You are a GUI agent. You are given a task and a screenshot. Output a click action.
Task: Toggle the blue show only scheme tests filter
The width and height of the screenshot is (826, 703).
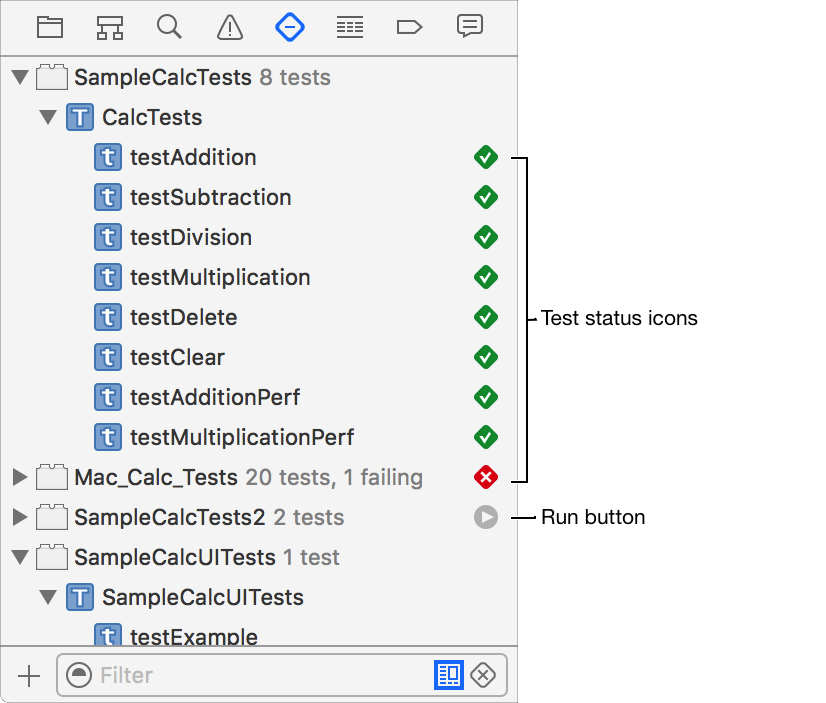click(x=449, y=676)
